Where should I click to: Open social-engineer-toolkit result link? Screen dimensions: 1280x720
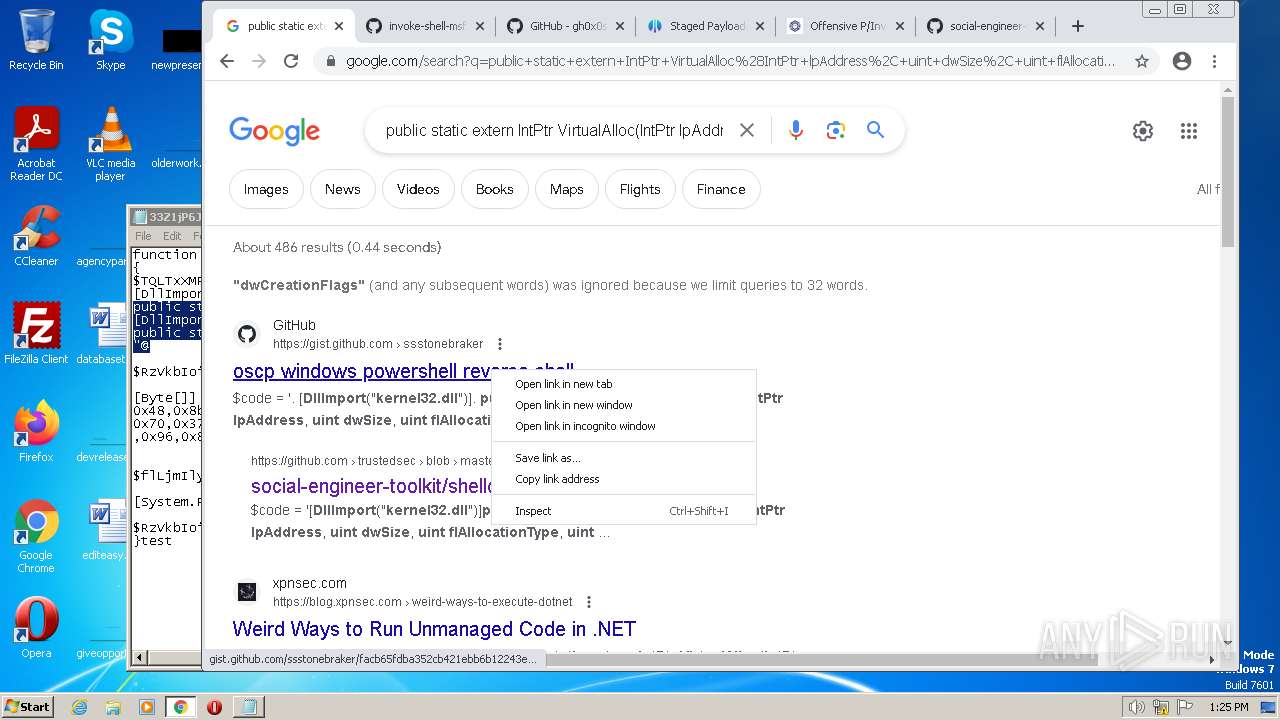372,486
